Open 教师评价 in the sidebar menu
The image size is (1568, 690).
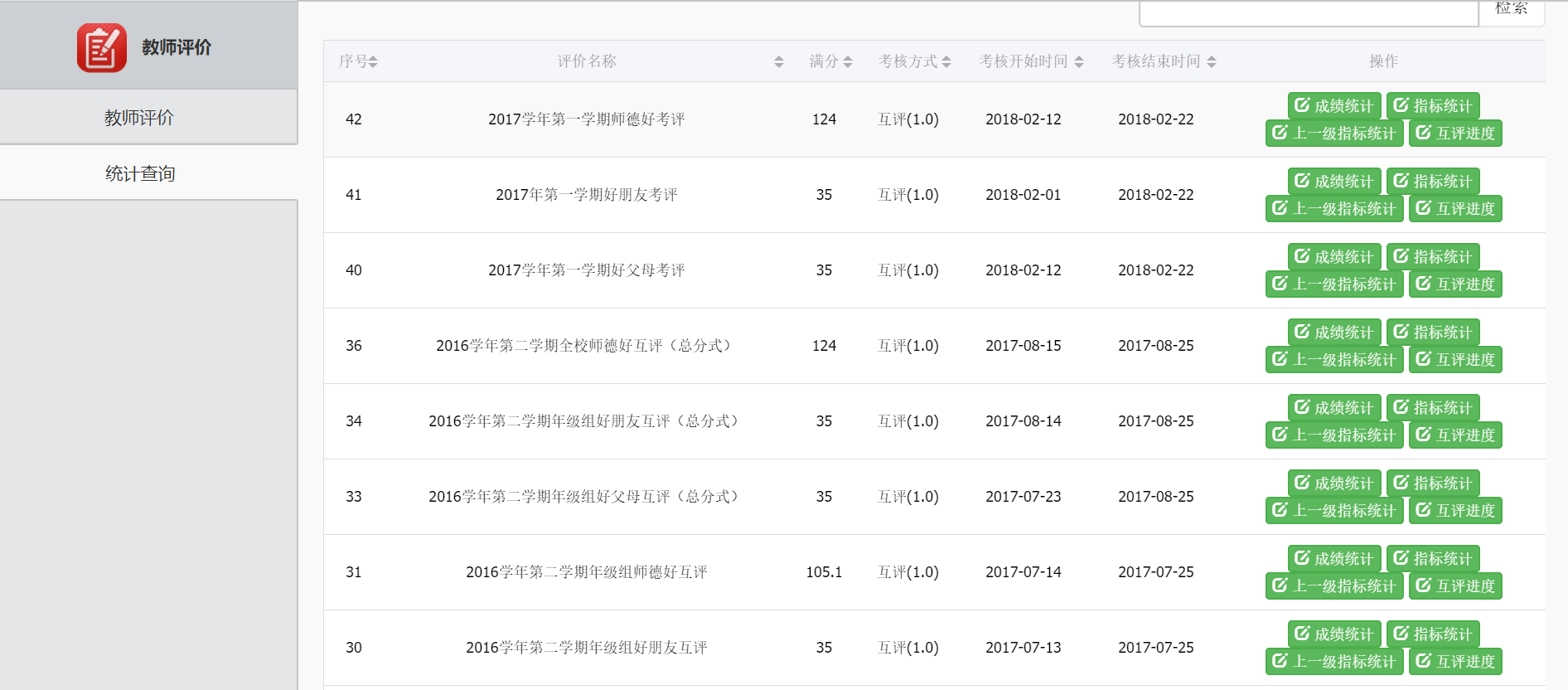pos(139,118)
